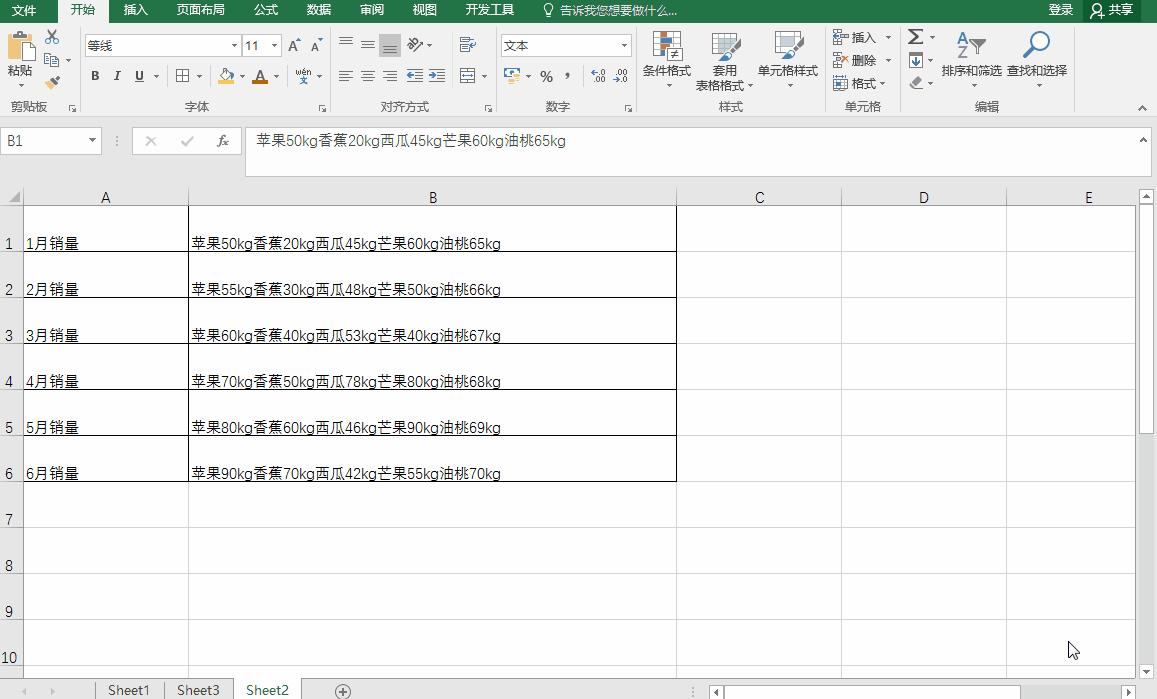The height and width of the screenshot is (699, 1157).
Task: Toggle underline formatting
Action: 138,75
